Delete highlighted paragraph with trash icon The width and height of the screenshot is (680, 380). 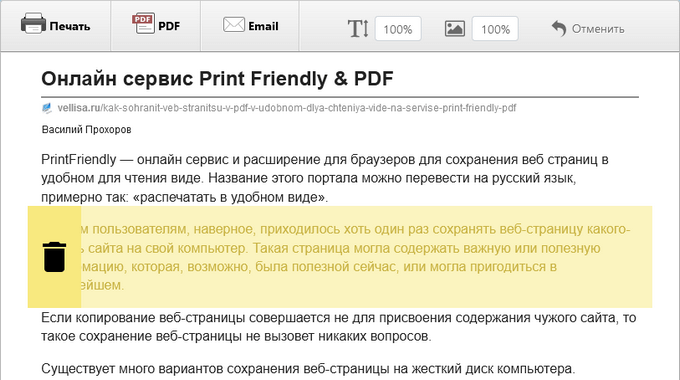54,257
